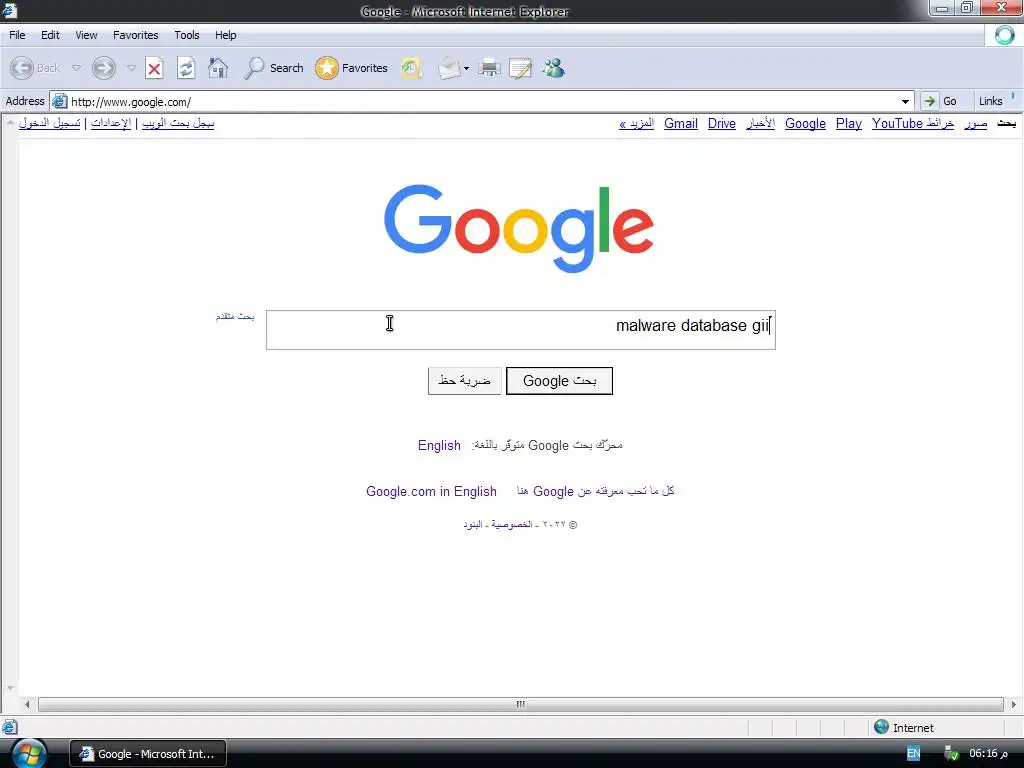The image size is (1024, 768).
Task: Go to the Home page icon
Action: (x=218, y=68)
